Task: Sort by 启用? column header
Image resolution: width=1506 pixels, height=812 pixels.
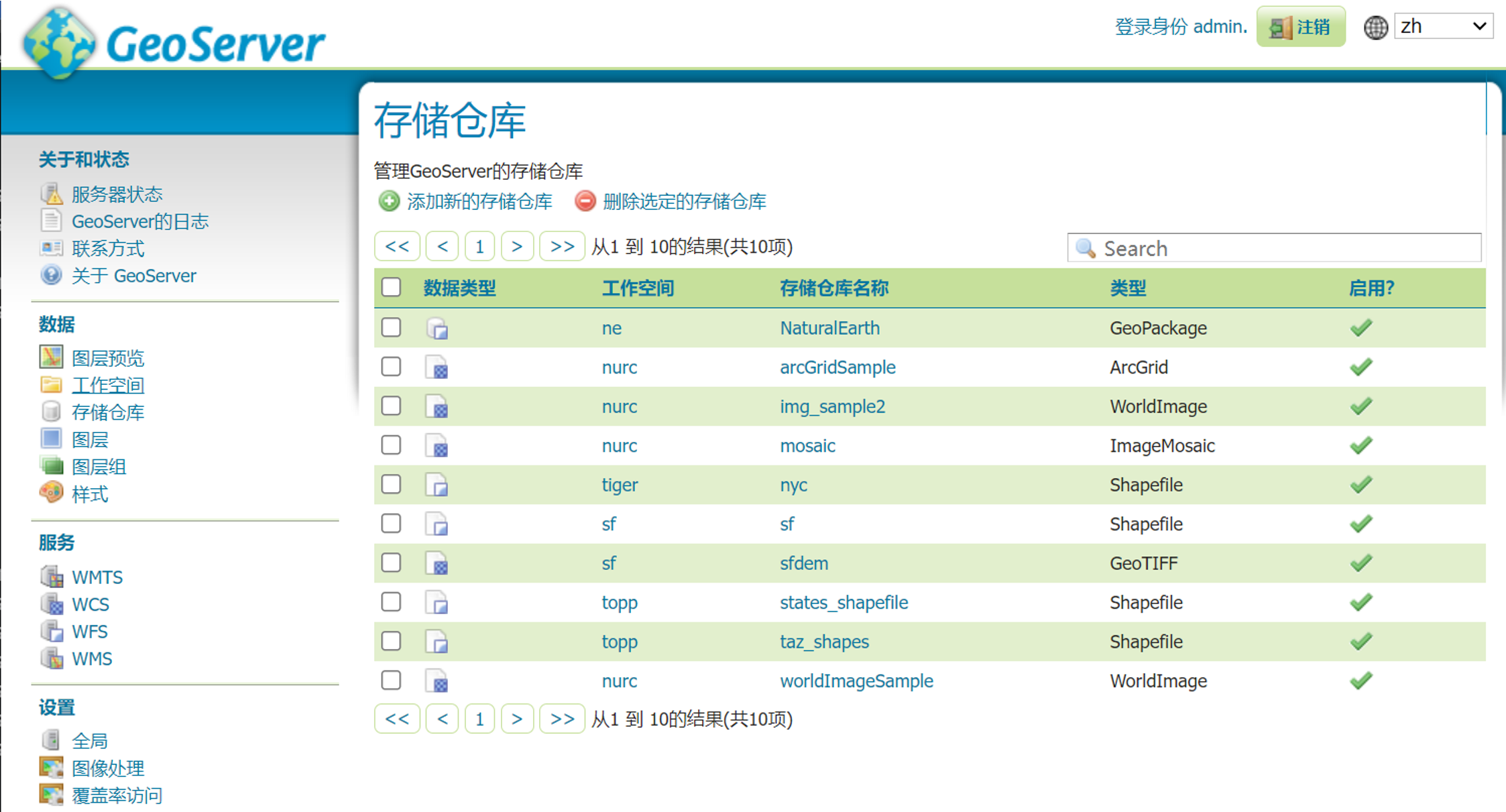Action: point(1371,288)
